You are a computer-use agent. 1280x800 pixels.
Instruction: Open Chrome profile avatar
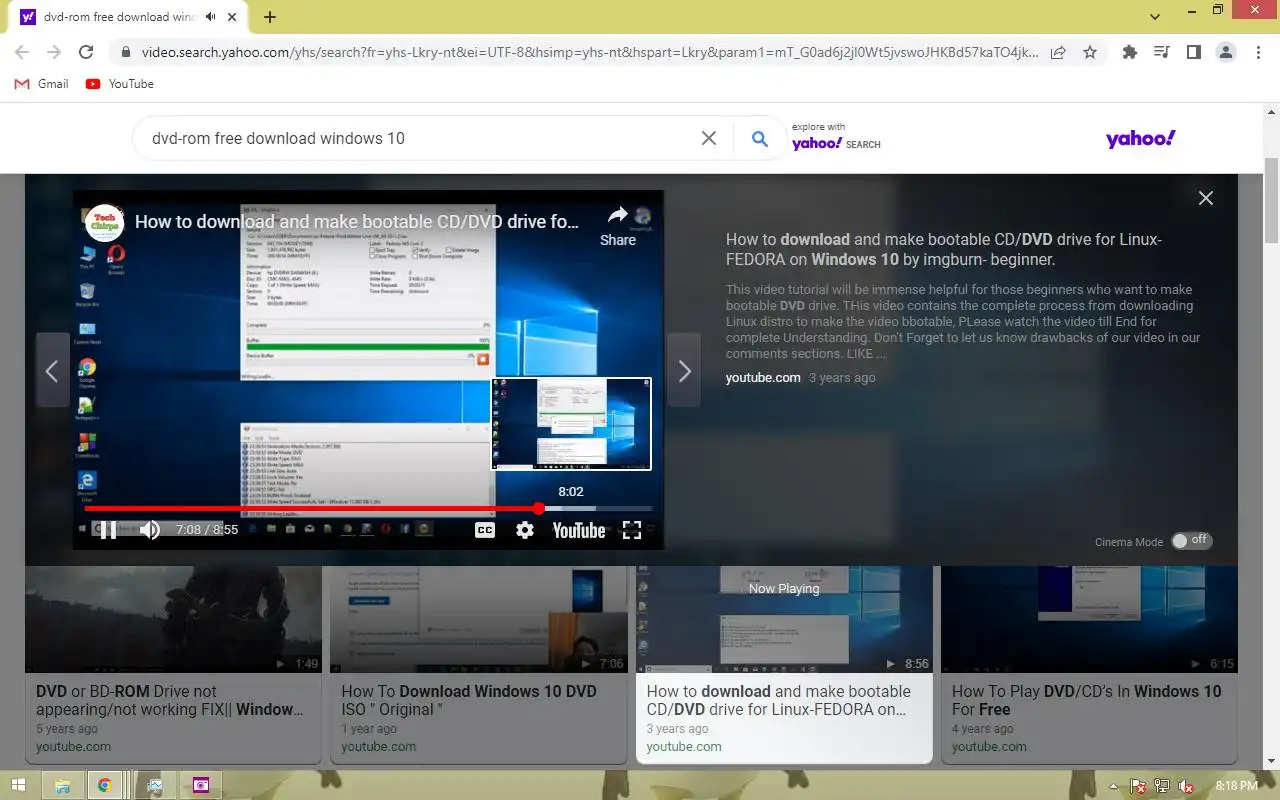[1226, 52]
